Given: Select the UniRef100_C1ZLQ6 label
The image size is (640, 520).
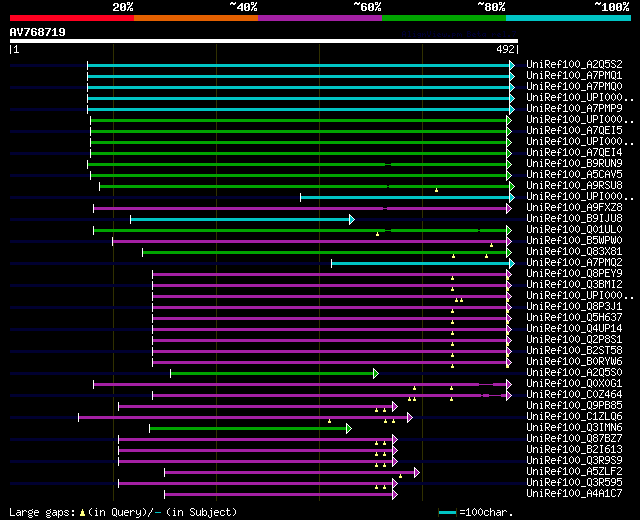Looking at the screenshot, I should [x=574, y=417].
